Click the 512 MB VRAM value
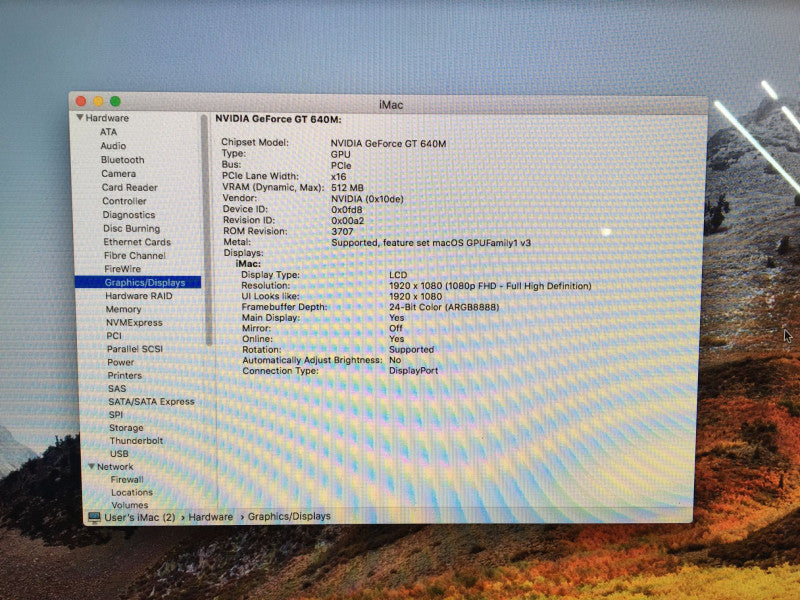The height and width of the screenshot is (600, 800). click(347, 188)
